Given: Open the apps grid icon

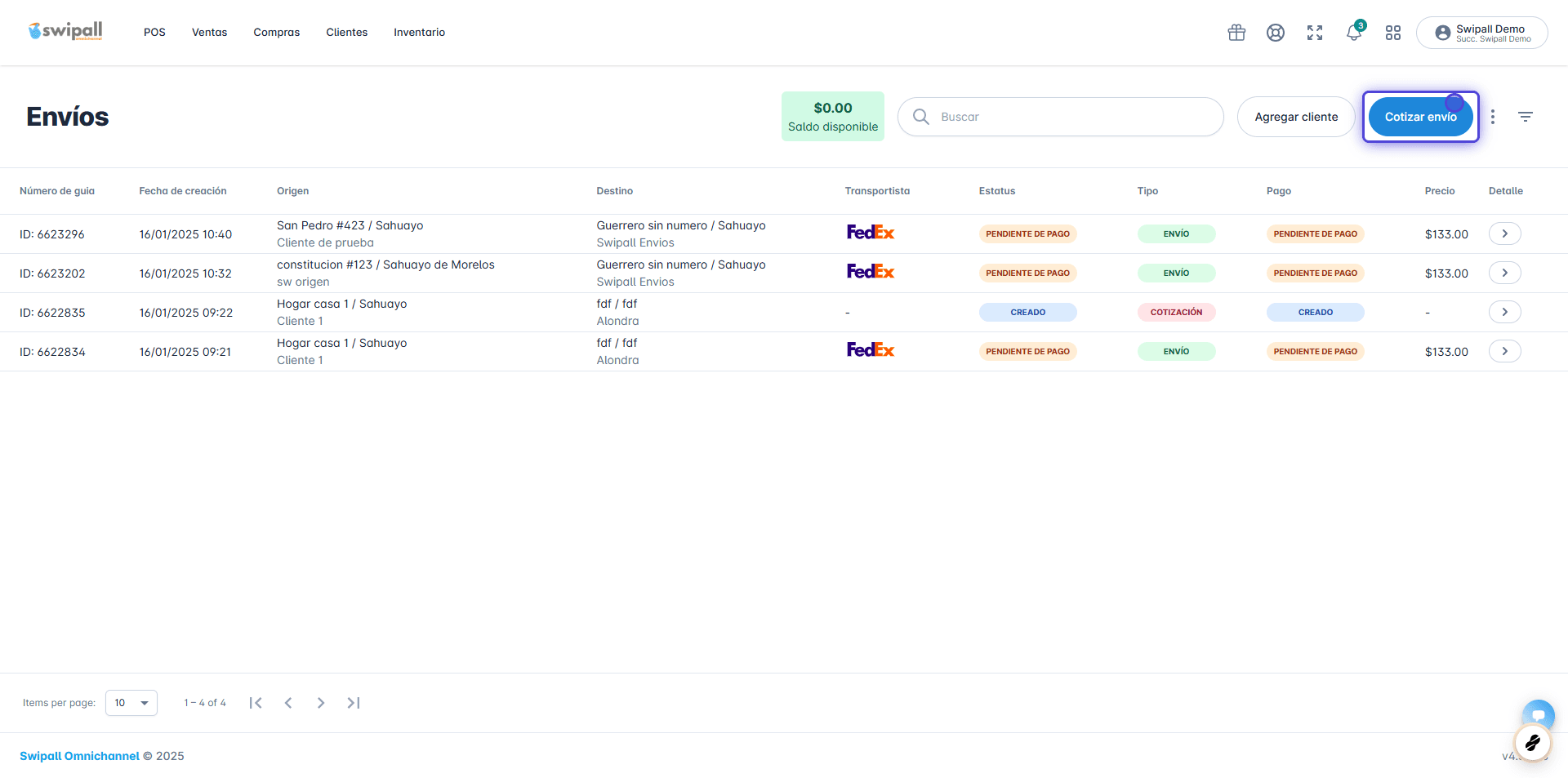Looking at the screenshot, I should point(1393,33).
